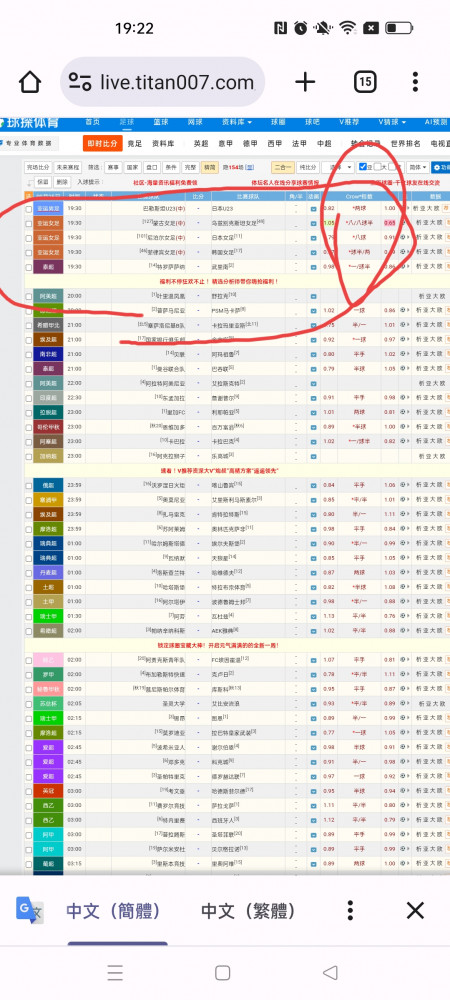Select 中文（繁體） translation language
Viewport: 450px width, 1000px height.
point(249,911)
